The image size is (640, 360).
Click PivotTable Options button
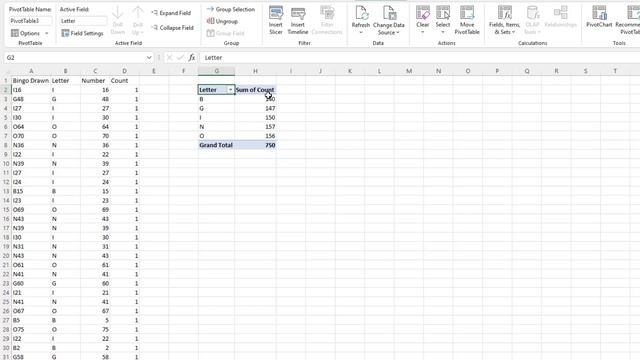pos(26,33)
